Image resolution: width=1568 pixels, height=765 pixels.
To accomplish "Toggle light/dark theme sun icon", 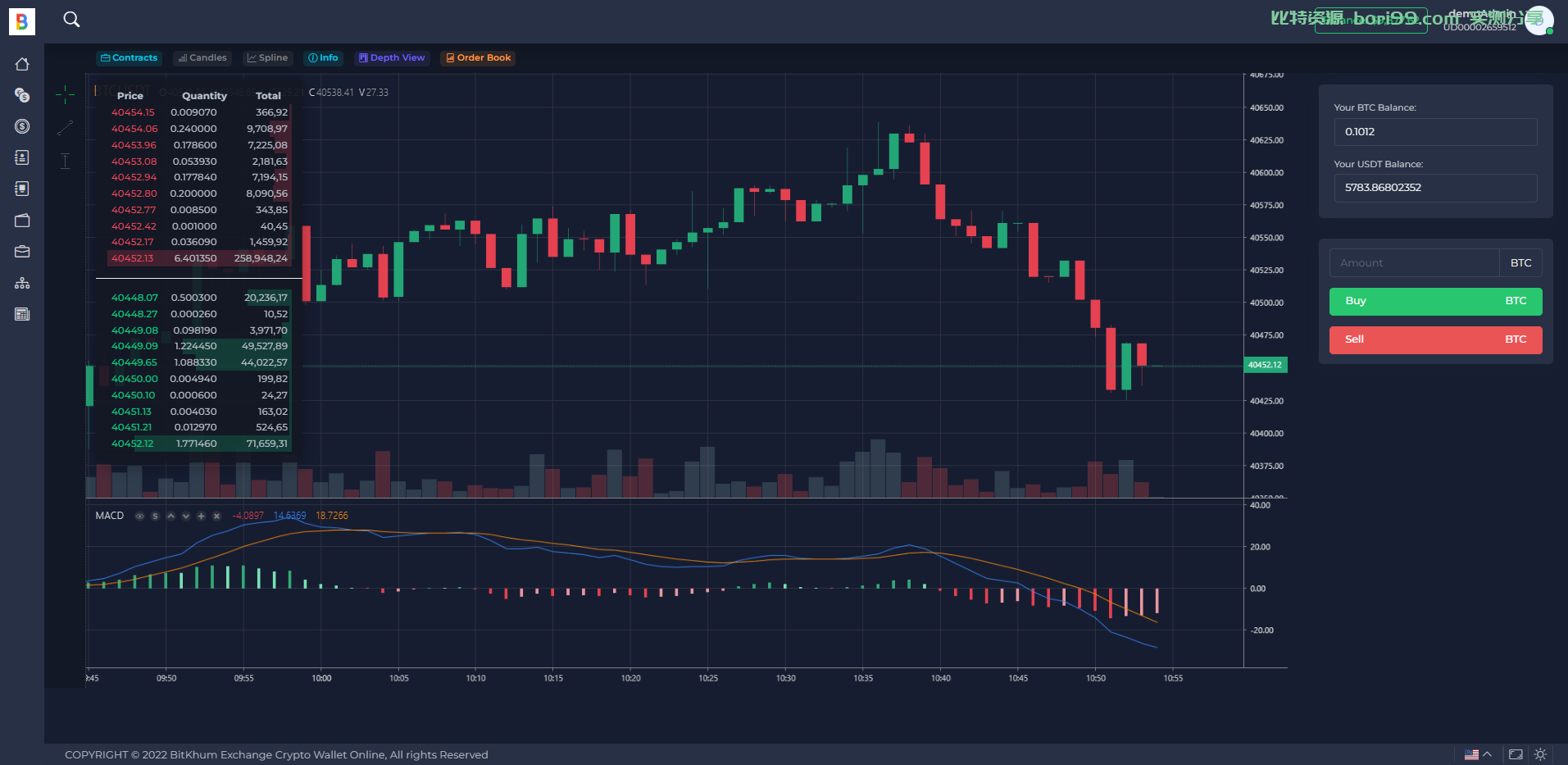I will (x=1540, y=754).
